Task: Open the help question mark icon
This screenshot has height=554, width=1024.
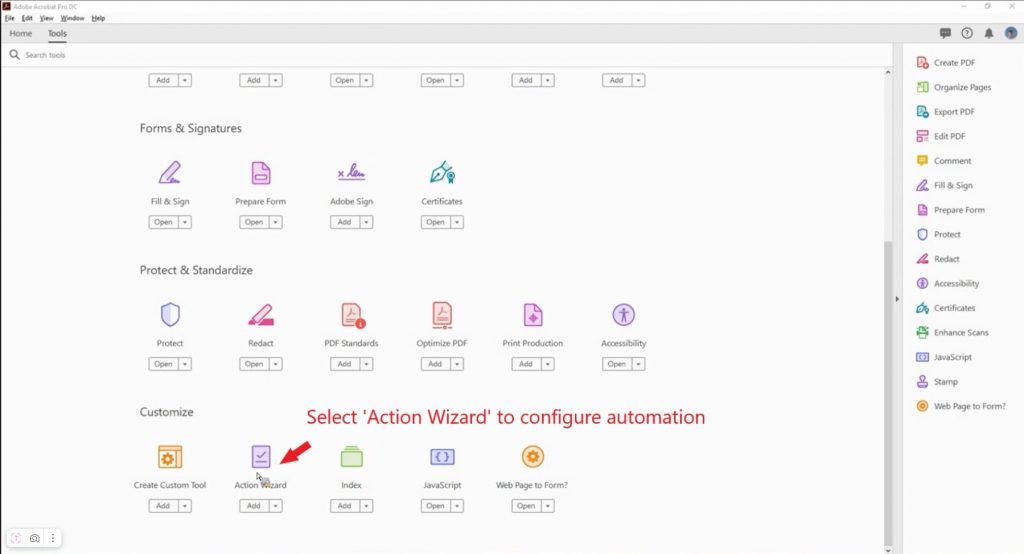Action: (967, 33)
